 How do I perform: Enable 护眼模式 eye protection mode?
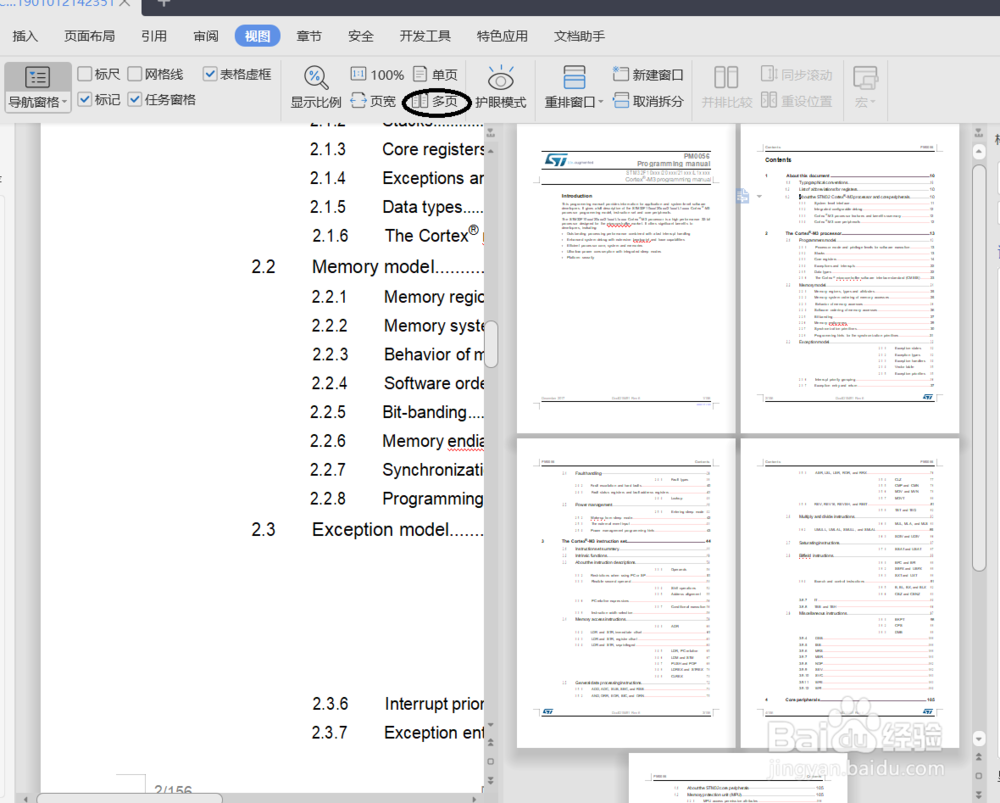501,87
